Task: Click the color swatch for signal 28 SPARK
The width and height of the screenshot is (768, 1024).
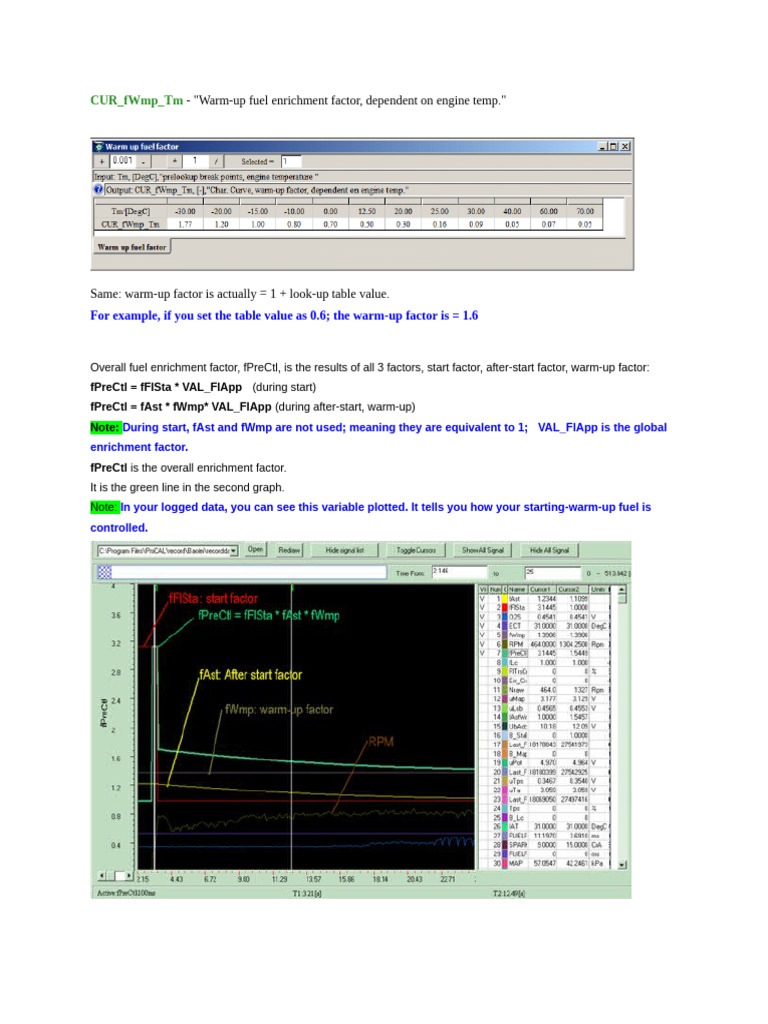Action: (505, 845)
